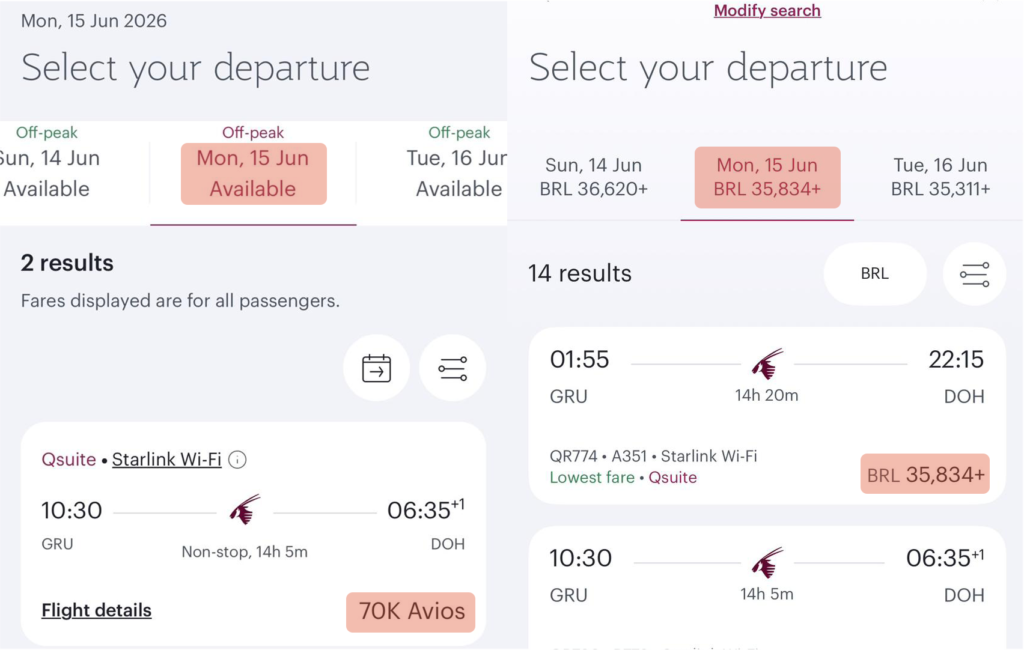
Task: Choose the BRL 35,834+ fare button
Action: tap(925, 474)
